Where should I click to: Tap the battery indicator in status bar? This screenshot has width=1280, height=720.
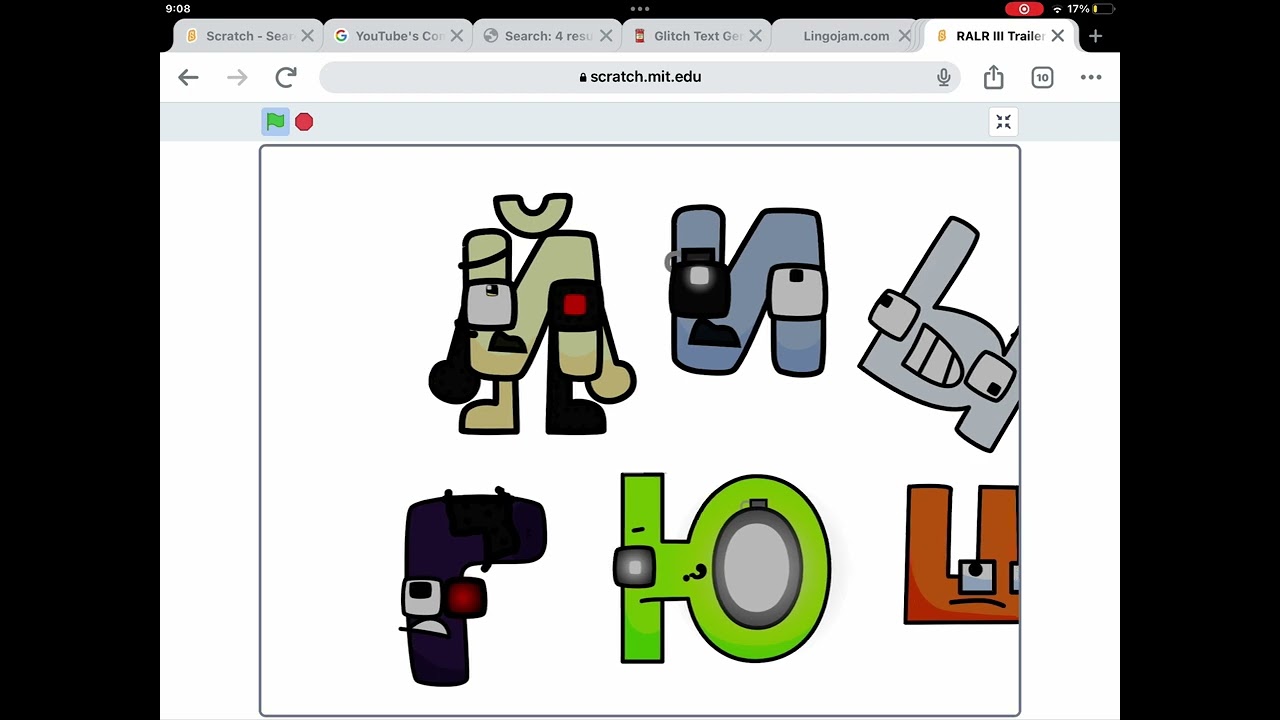pyautogui.click(x=1104, y=9)
